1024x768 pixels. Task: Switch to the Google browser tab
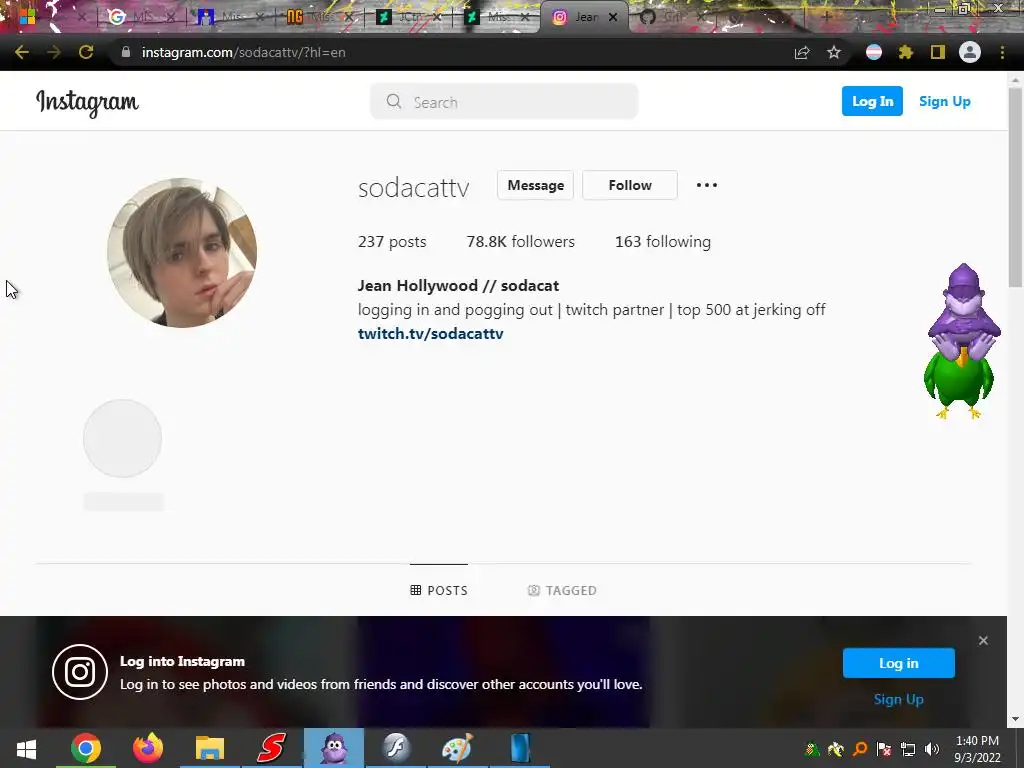[140, 18]
